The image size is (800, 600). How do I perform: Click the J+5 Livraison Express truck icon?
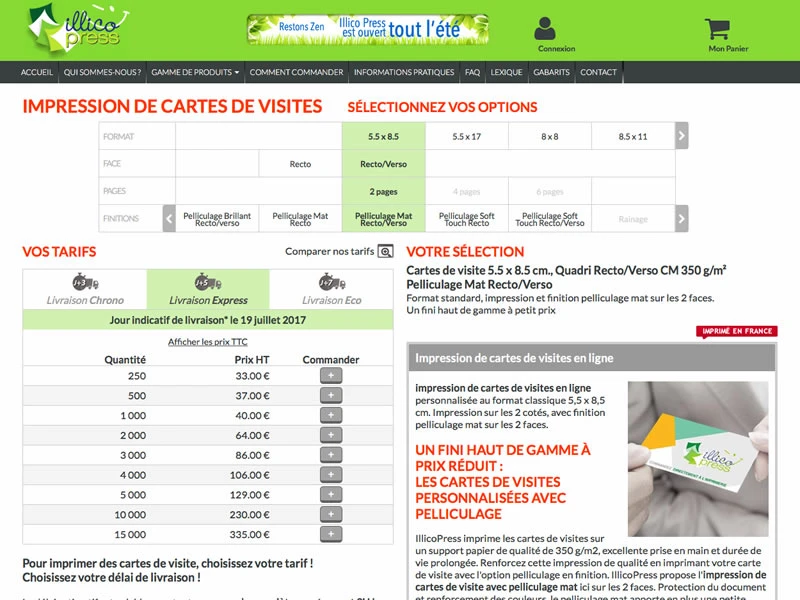(208, 282)
